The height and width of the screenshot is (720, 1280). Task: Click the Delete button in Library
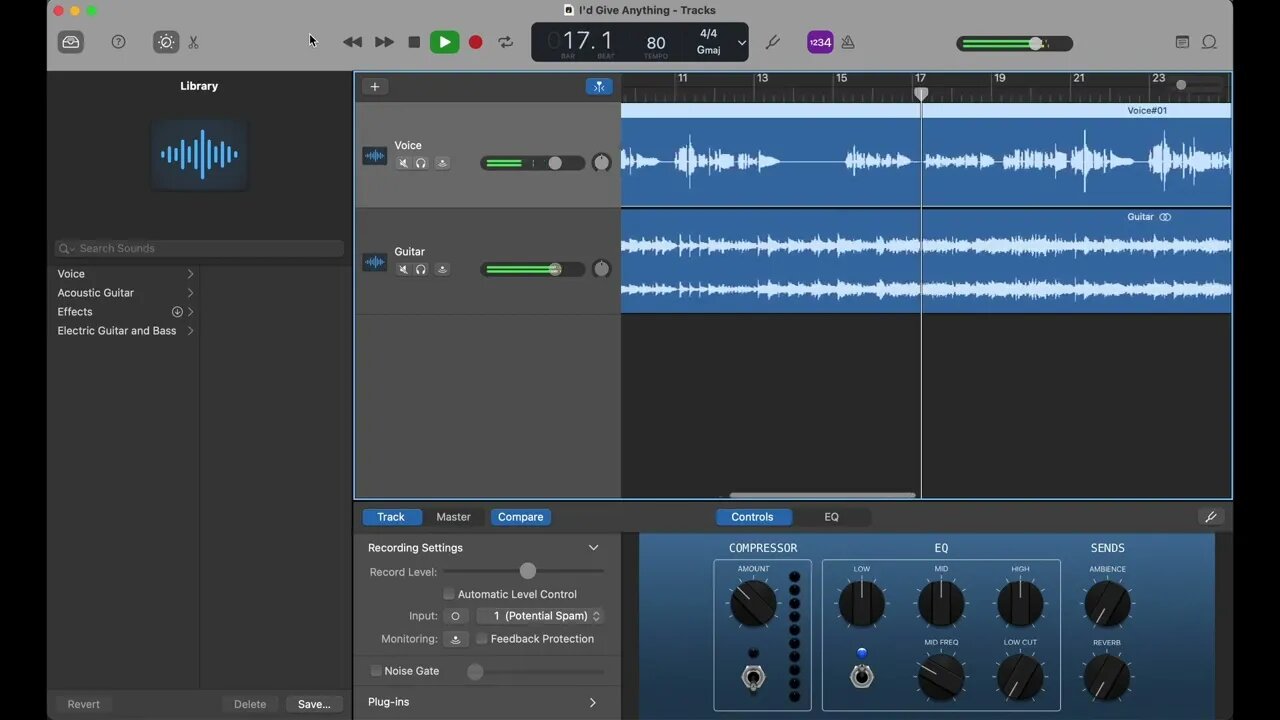click(x=250, y=704)
